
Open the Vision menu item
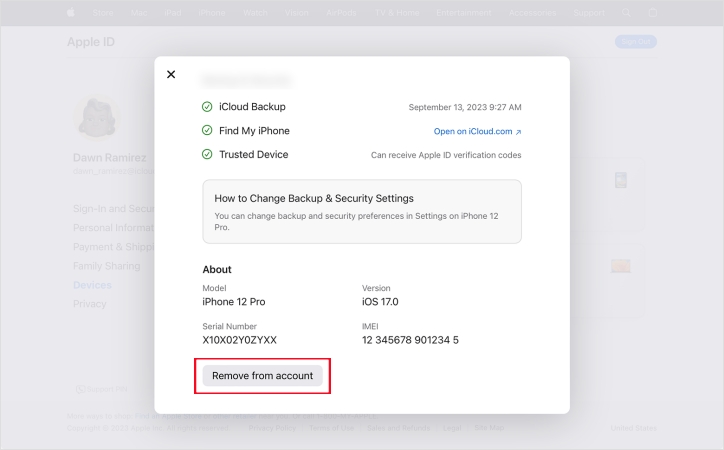click(296, 13)
